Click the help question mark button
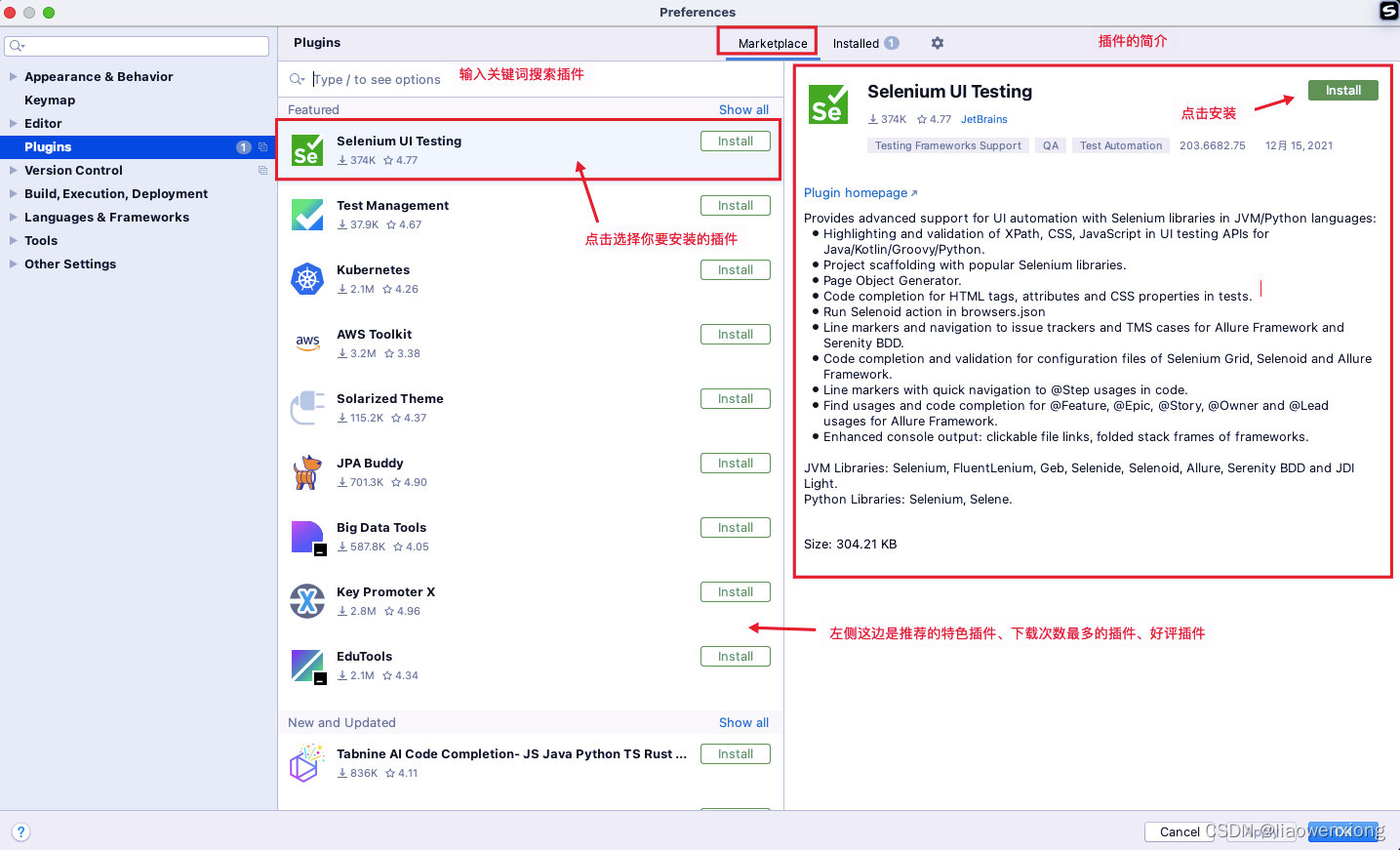 [x=21, y=832]
